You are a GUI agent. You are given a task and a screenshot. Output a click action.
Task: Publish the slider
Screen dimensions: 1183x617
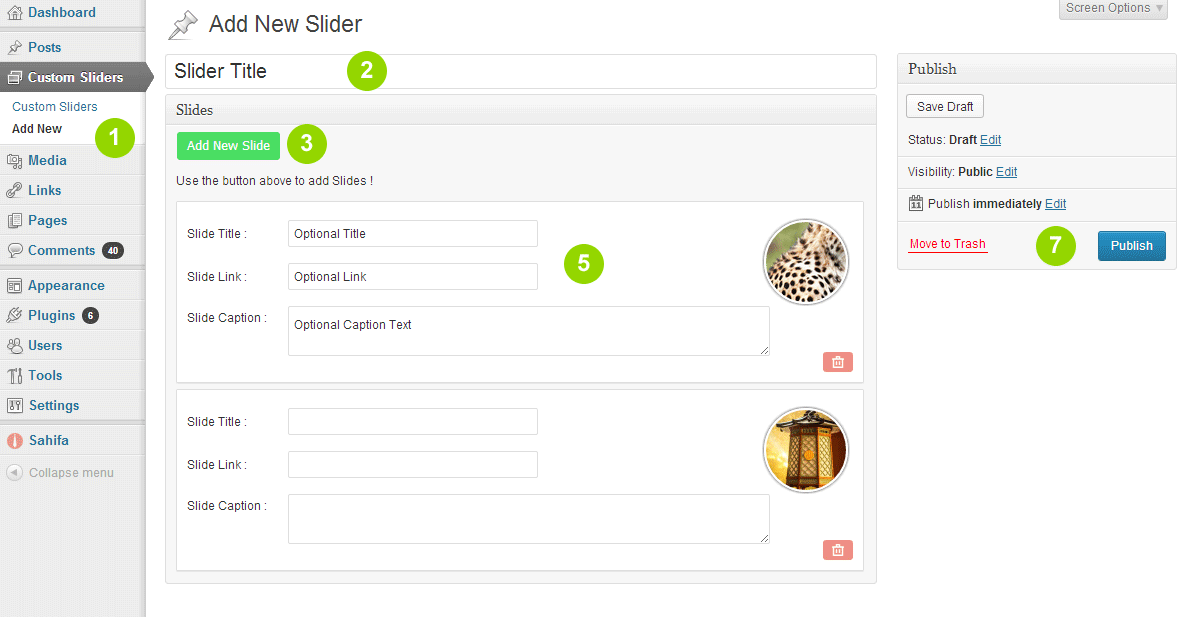[1131, 246]
